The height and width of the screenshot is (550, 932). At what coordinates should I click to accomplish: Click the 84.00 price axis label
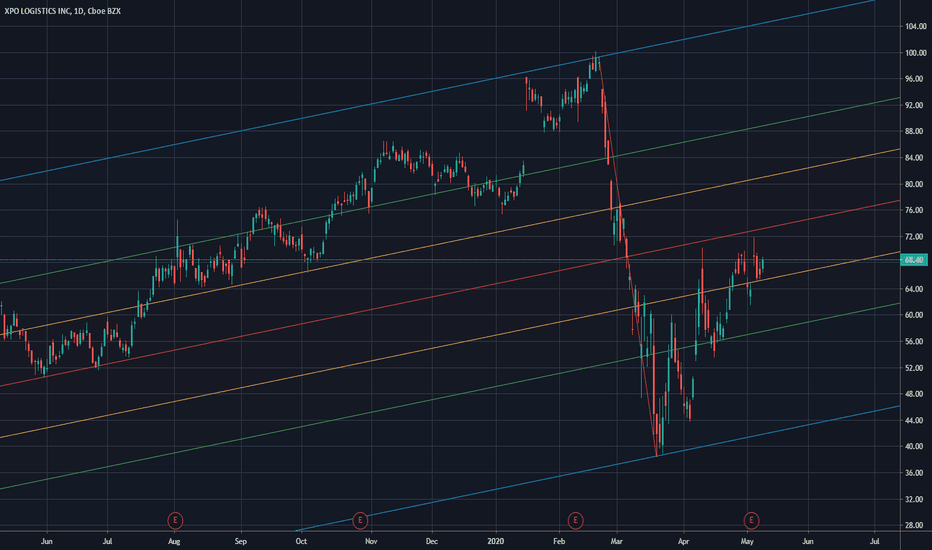point(915,158)
